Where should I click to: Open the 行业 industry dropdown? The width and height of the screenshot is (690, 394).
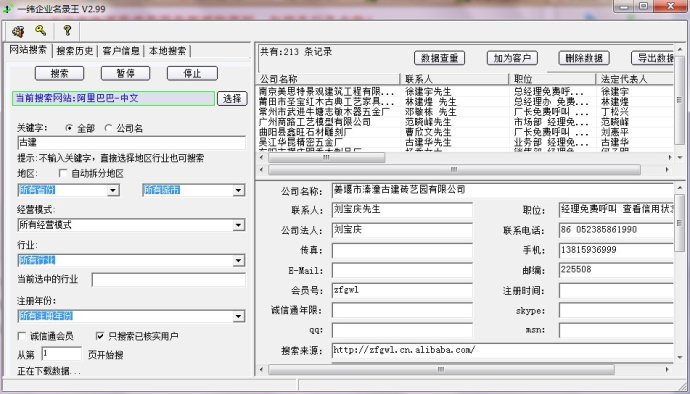tap(239, 260)
